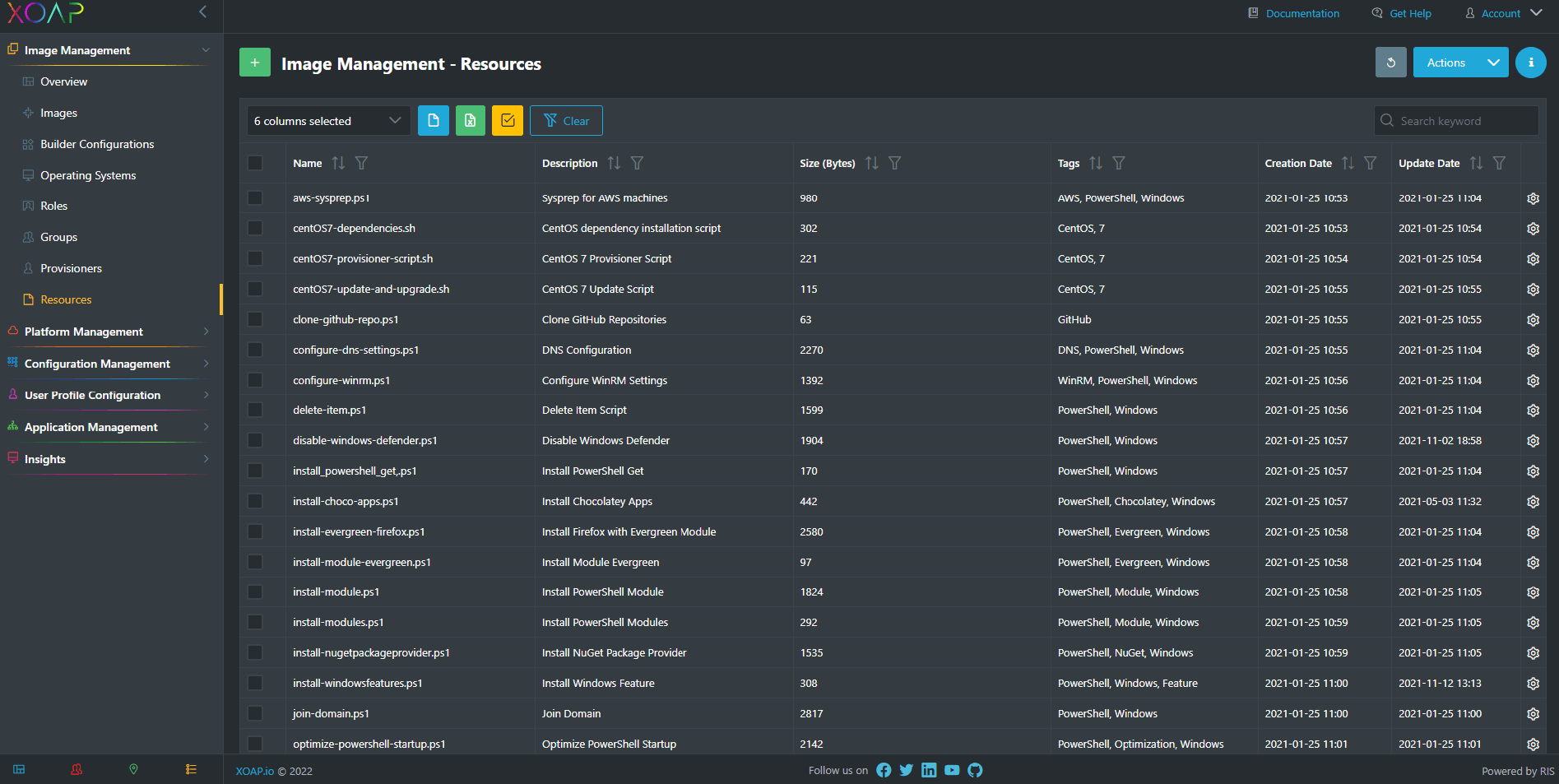
Task: Open settings gear for aws-sysprep.ps1
Action: [1533, 198]
